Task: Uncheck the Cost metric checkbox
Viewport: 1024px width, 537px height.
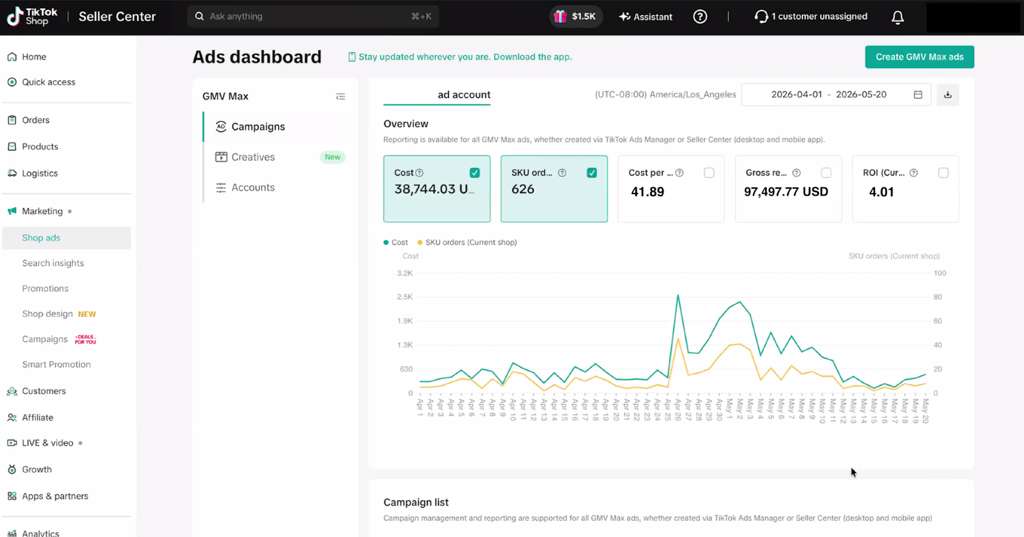Action: click(475, 172)
